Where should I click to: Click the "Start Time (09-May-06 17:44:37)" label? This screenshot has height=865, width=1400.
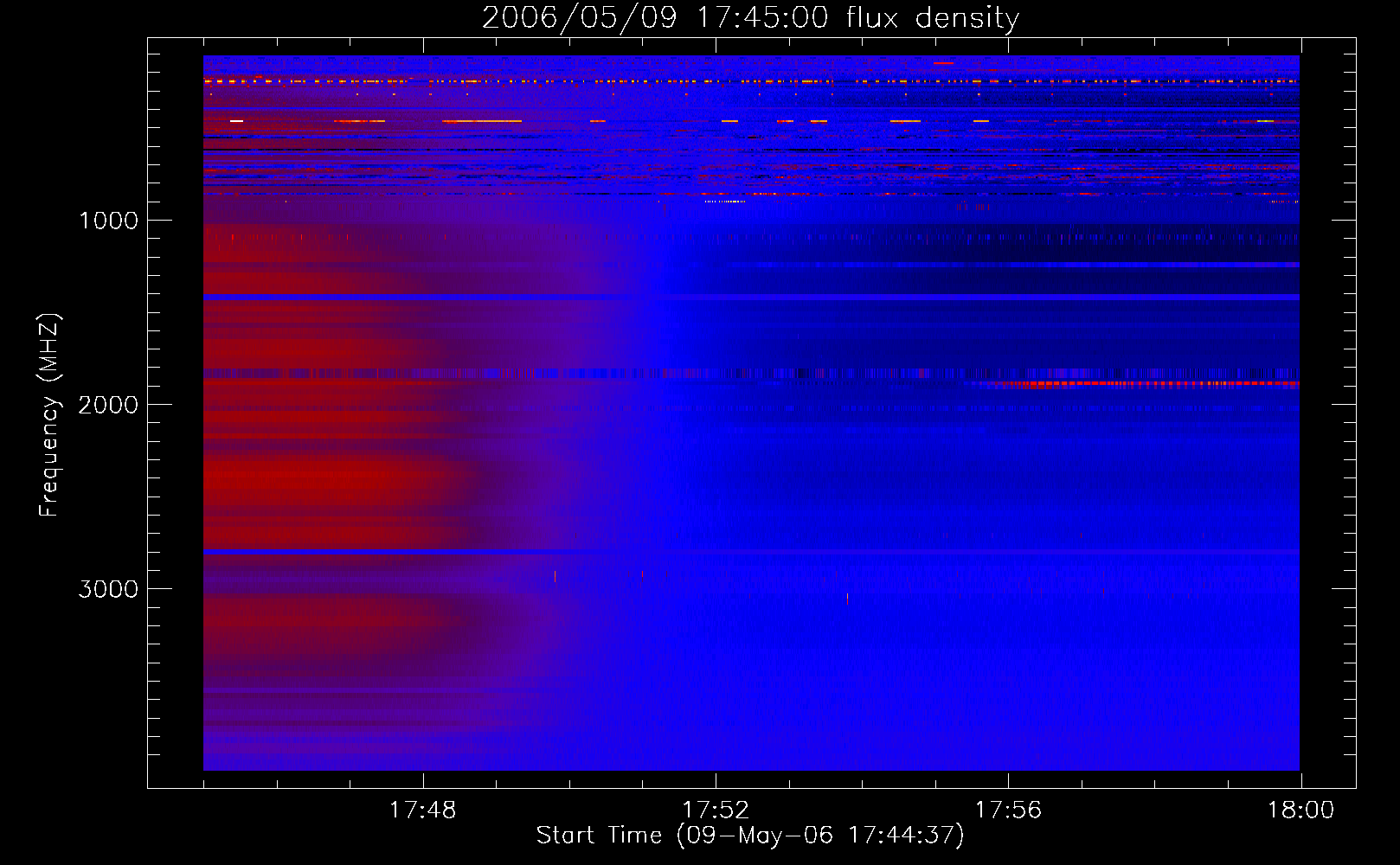[x=750, y=836]
